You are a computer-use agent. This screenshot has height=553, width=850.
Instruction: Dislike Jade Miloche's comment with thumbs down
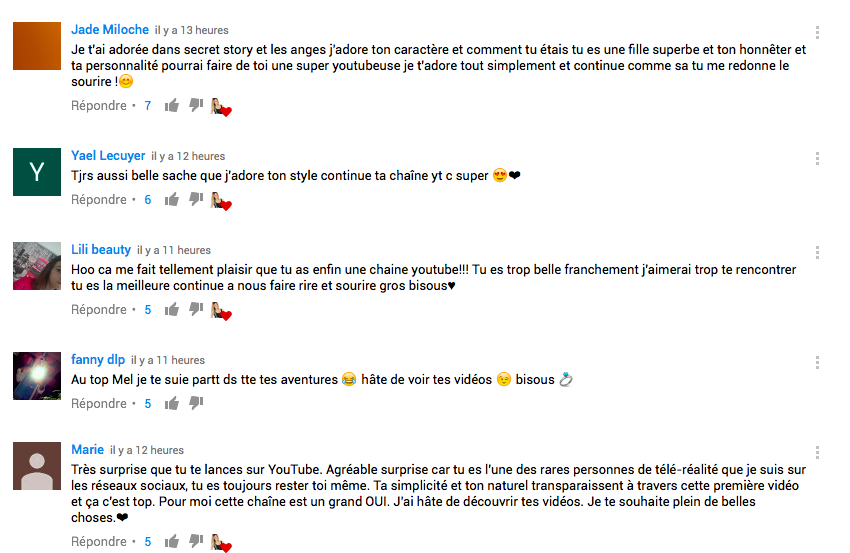[196, 105]
